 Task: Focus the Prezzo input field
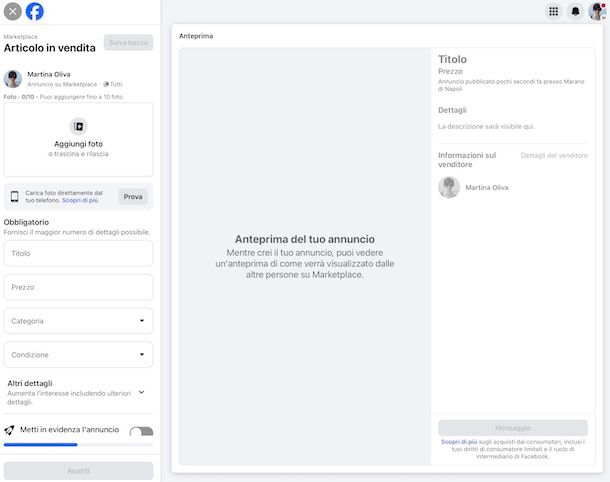[79, 287]
